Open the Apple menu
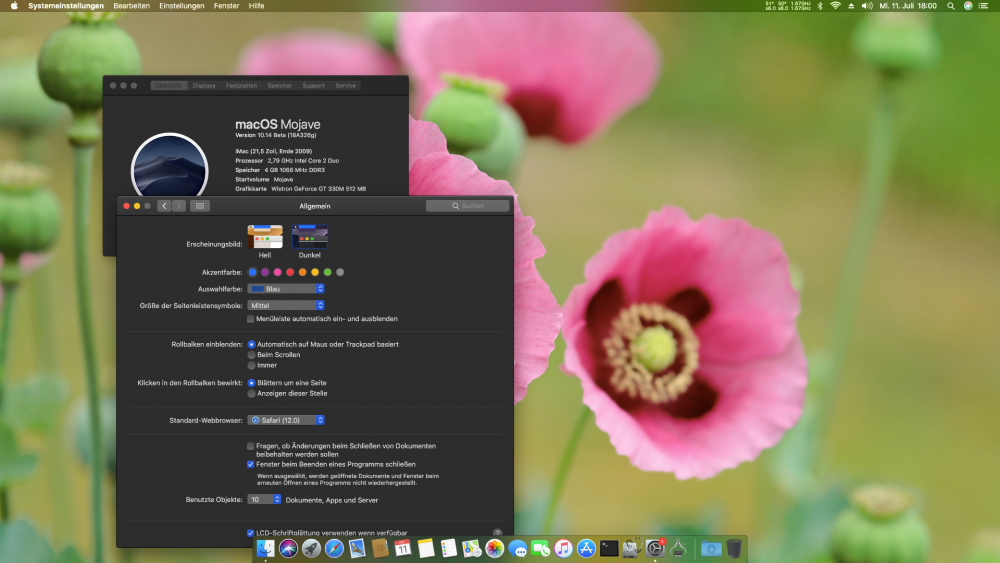This screenshot has height=563, width=1000. (x=14, y=6)
